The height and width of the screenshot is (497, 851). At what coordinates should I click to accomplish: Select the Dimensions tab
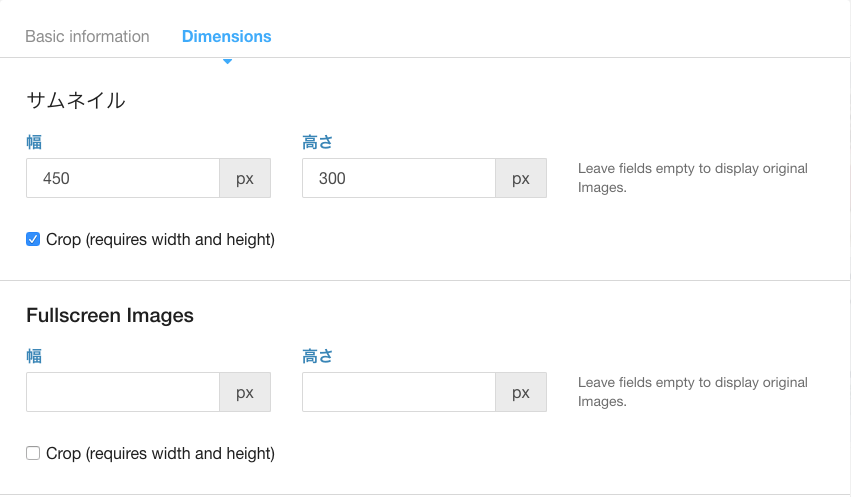tap(226, 36)
